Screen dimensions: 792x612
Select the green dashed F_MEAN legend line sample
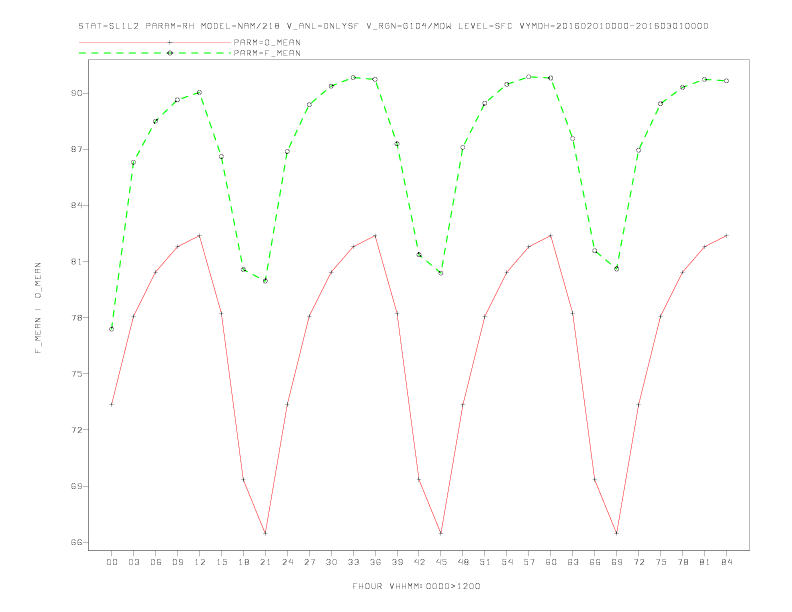click(155, 53)
